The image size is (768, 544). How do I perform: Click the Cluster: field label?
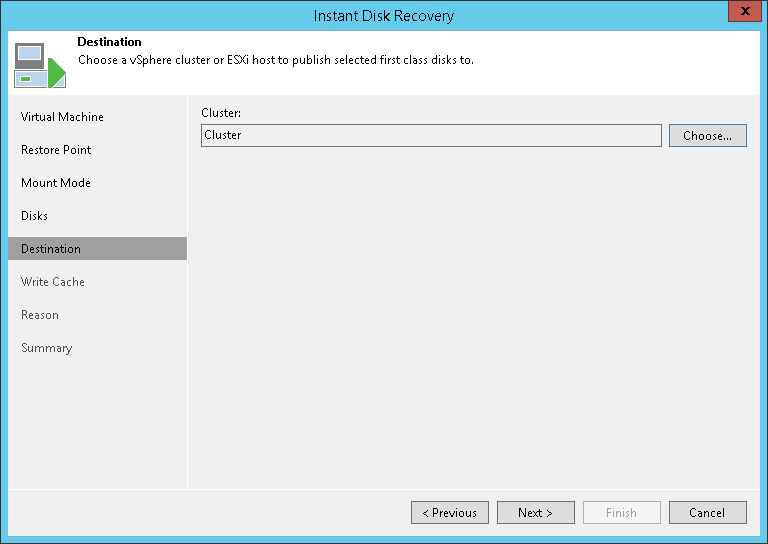click(221, 113)
